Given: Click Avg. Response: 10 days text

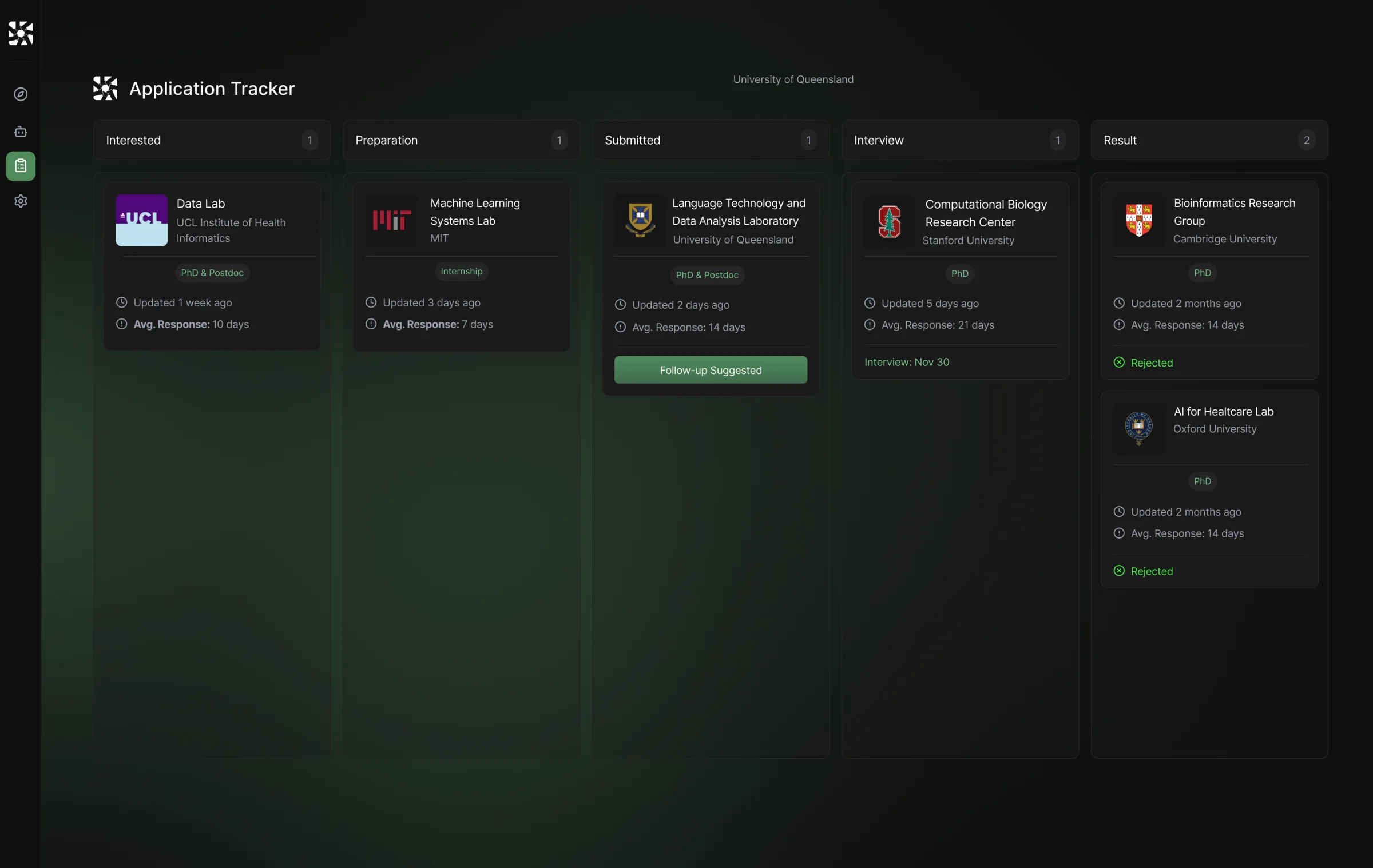Looking at the screenshot, I should (191, 324).
